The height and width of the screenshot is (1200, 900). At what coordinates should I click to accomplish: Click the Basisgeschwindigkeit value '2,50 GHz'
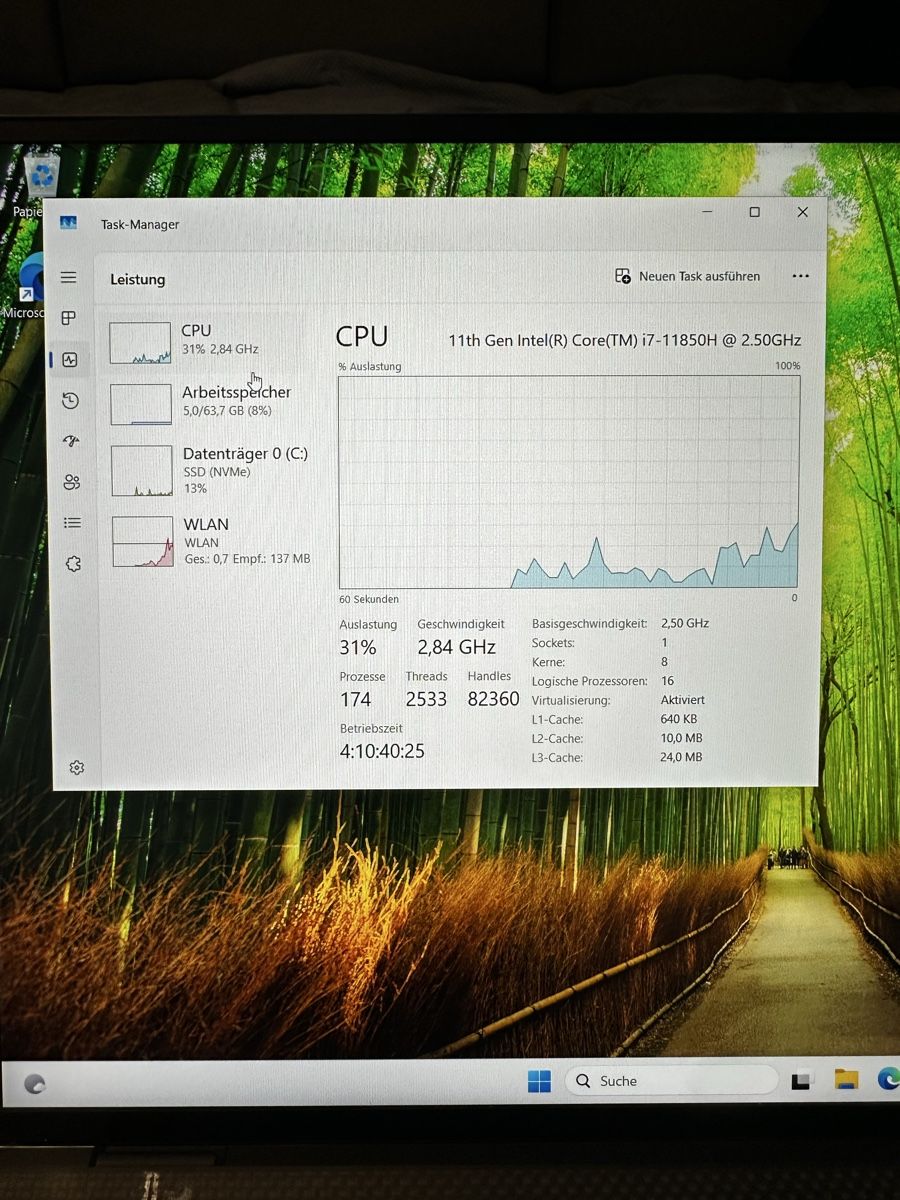pos(685,623)
